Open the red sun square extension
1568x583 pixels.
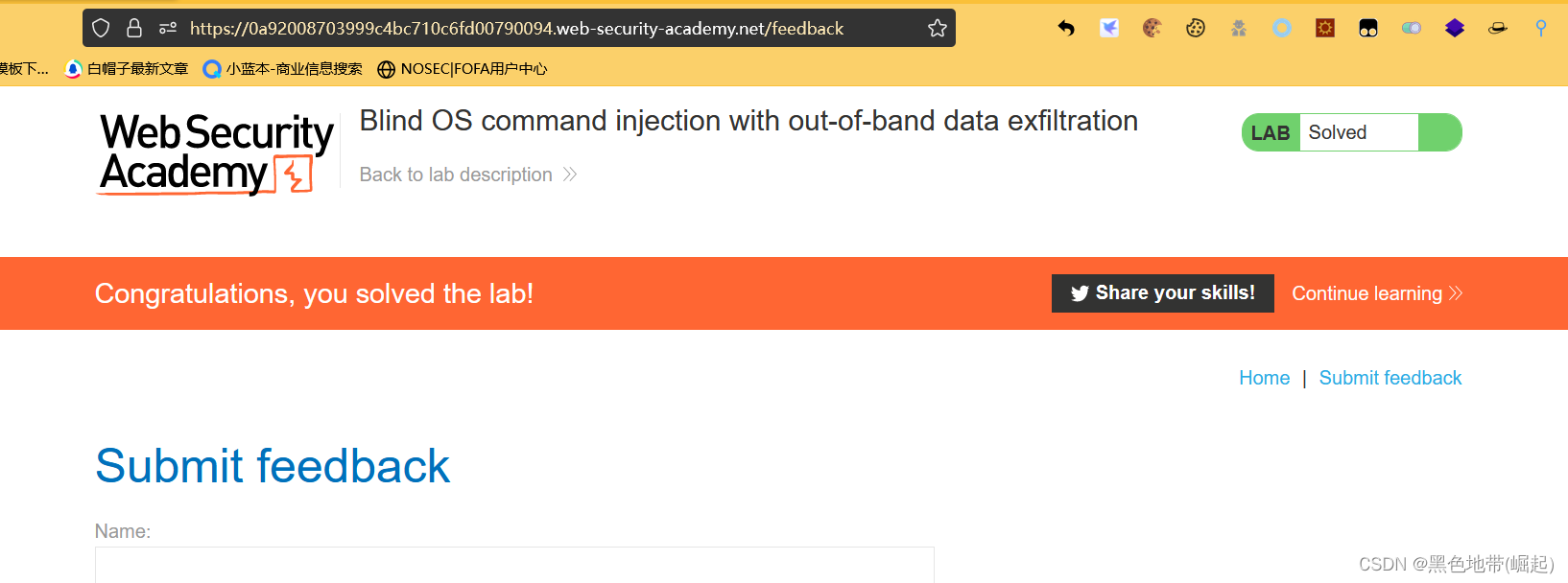(x=1325, y=29)
